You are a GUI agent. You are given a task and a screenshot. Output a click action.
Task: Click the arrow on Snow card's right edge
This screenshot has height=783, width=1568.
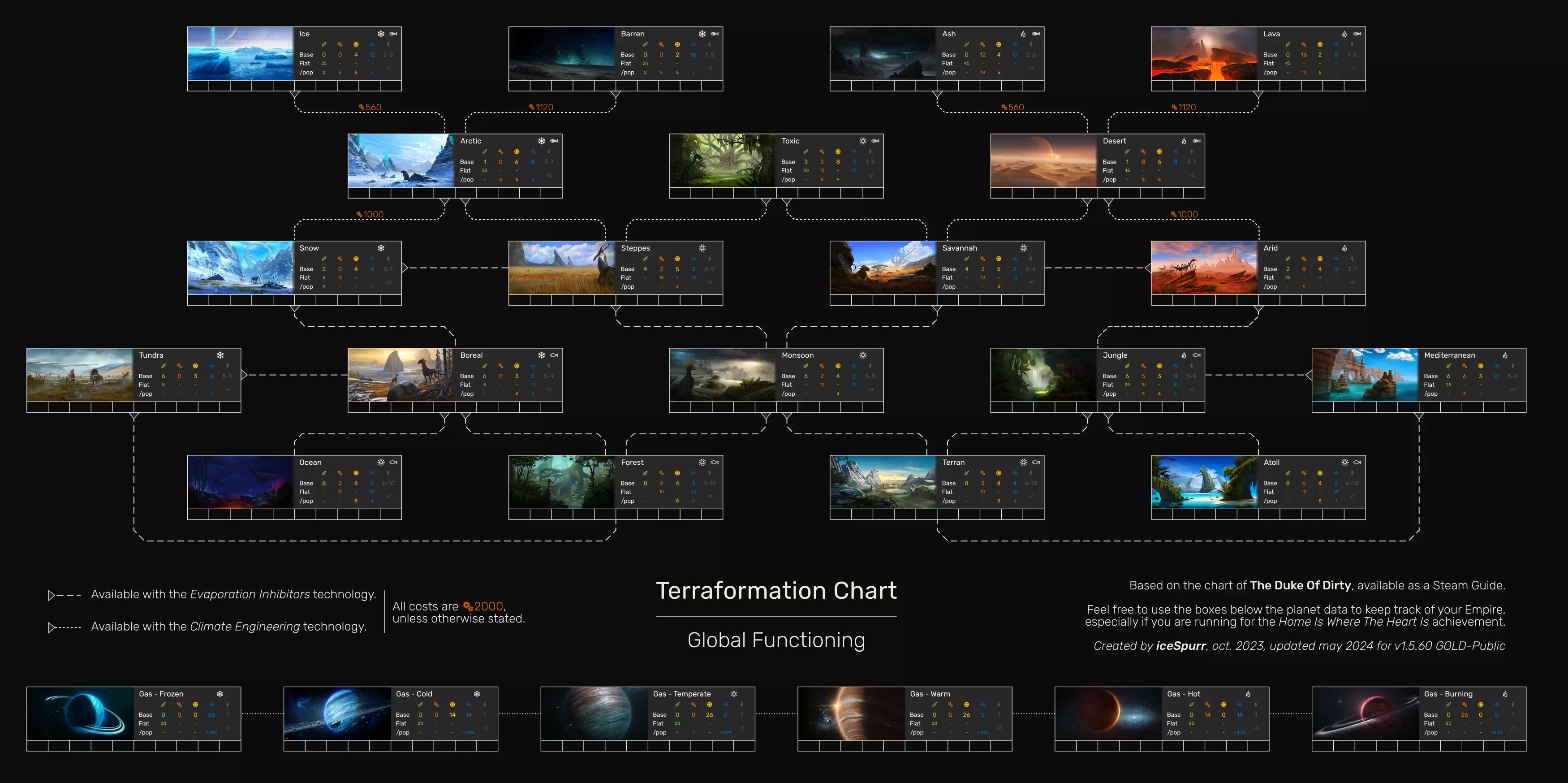coord(405,268)
